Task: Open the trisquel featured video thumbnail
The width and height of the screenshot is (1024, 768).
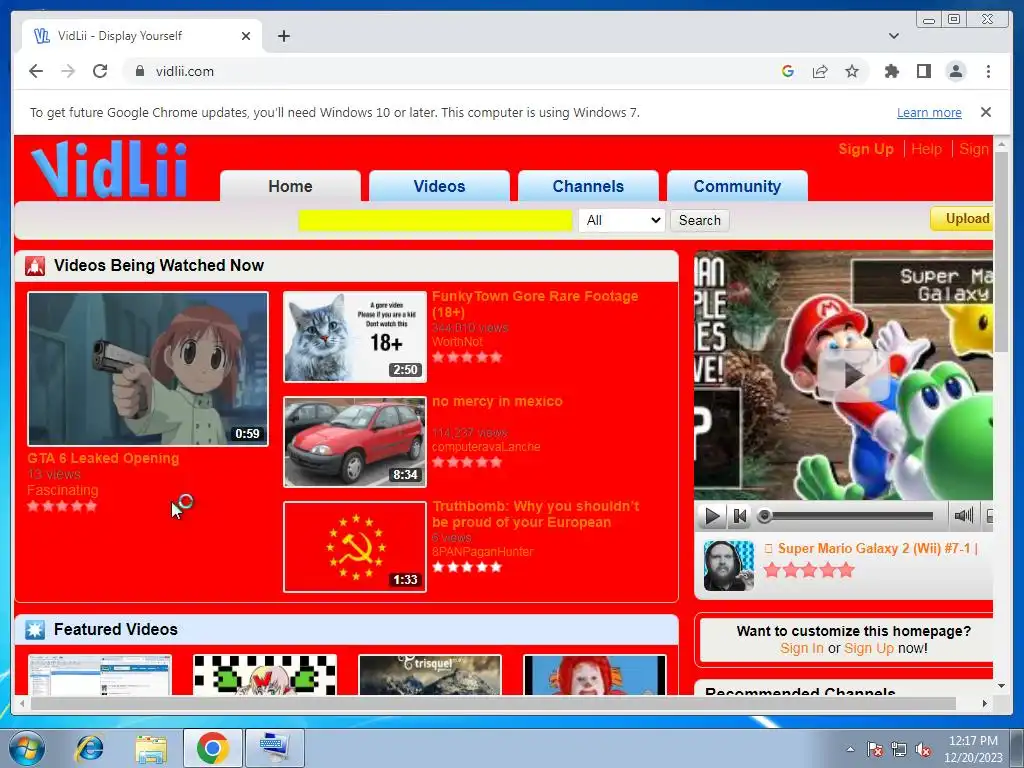Action: [x=430, y=675]
